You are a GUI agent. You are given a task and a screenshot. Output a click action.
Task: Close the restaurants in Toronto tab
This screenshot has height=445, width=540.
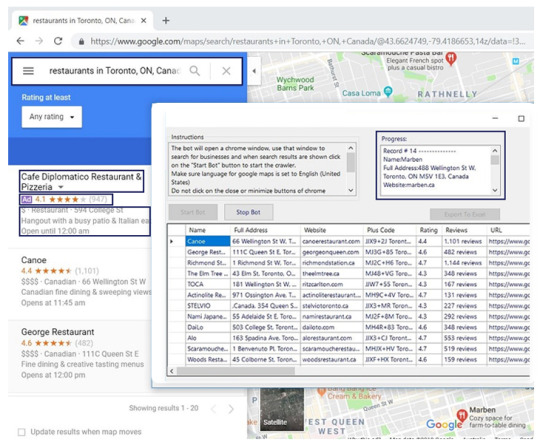point(144,21)
